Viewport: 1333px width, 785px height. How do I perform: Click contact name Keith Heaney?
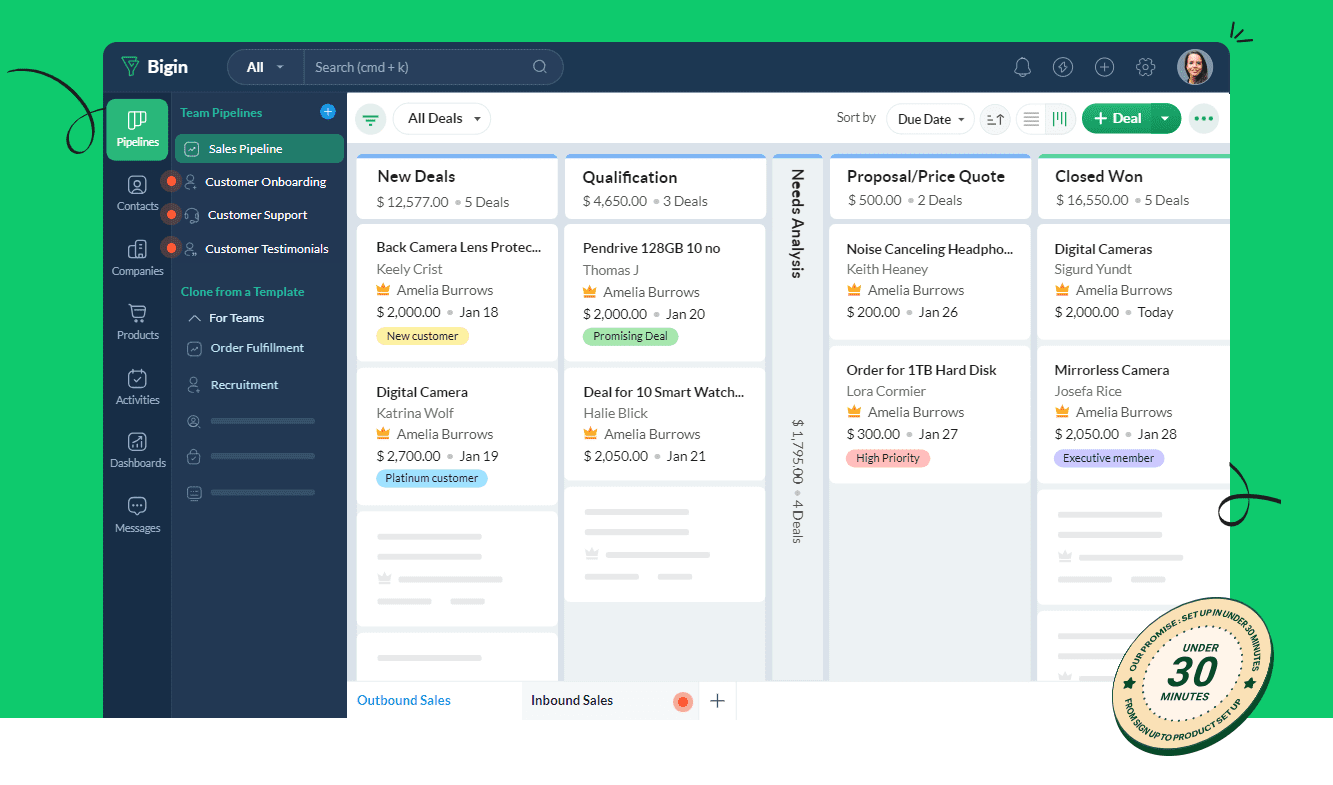[887, 269]
